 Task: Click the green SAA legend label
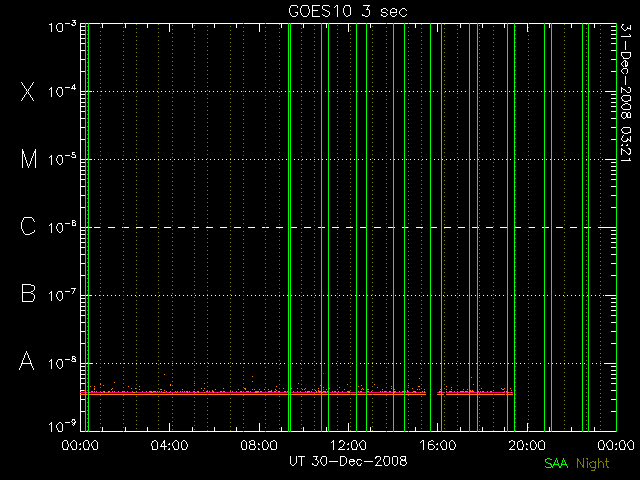(x=556, y=463)
